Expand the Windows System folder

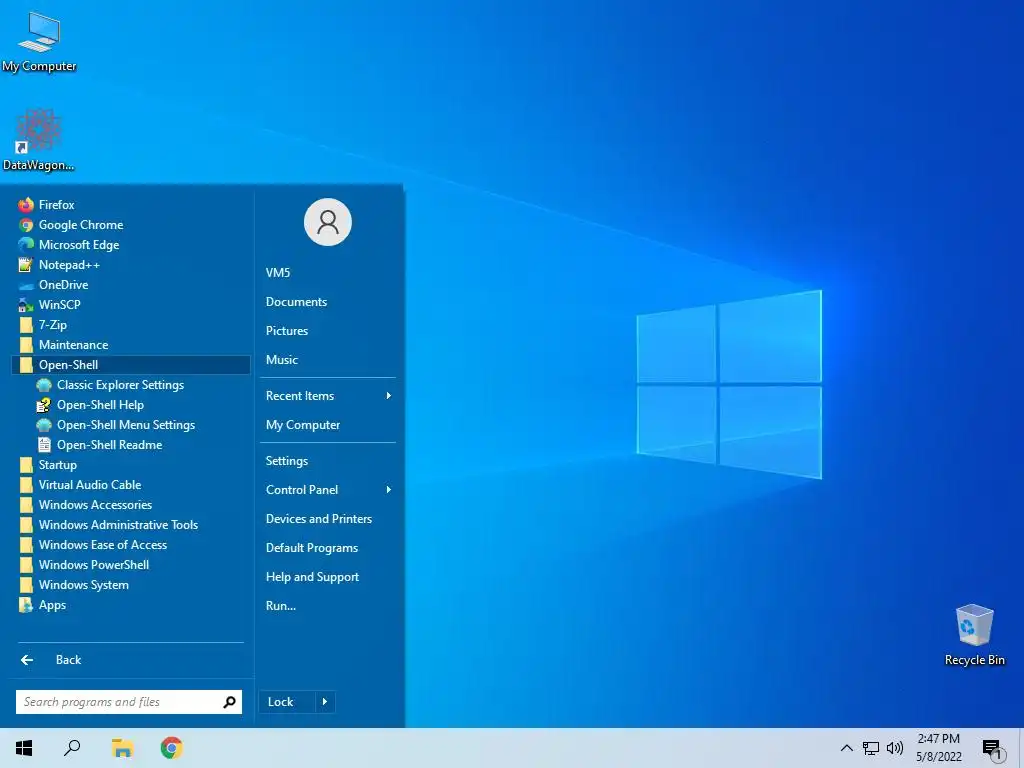click(x=131, y=585)
